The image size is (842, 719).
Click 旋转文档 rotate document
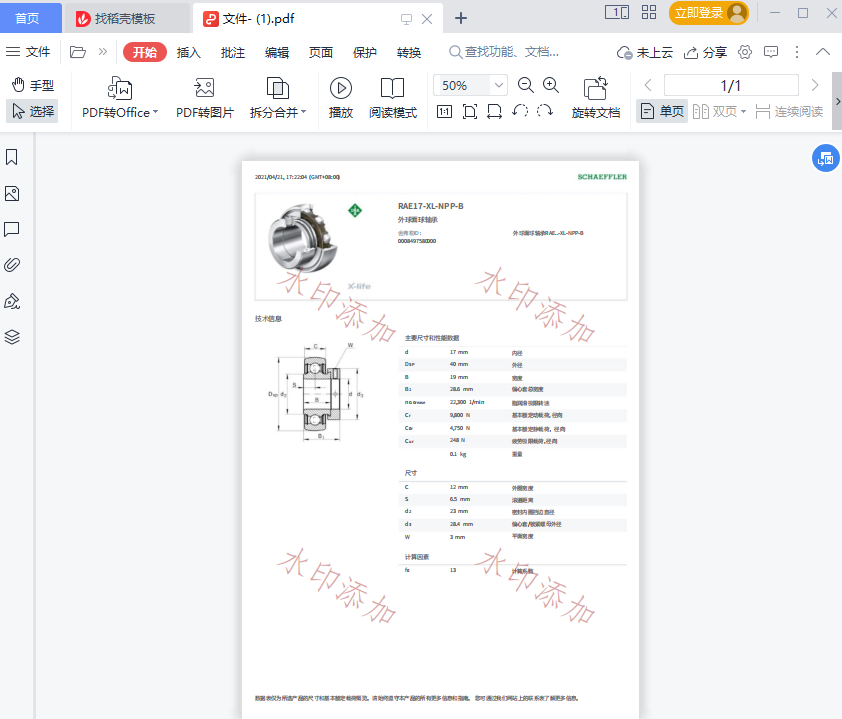596,98
